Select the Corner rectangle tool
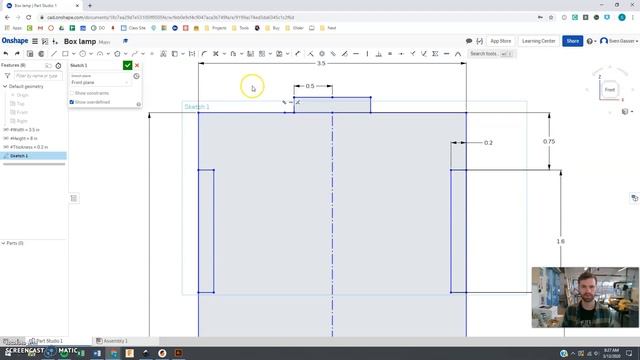The height and width of the screenshot is (360, 640). pos(65,53)
